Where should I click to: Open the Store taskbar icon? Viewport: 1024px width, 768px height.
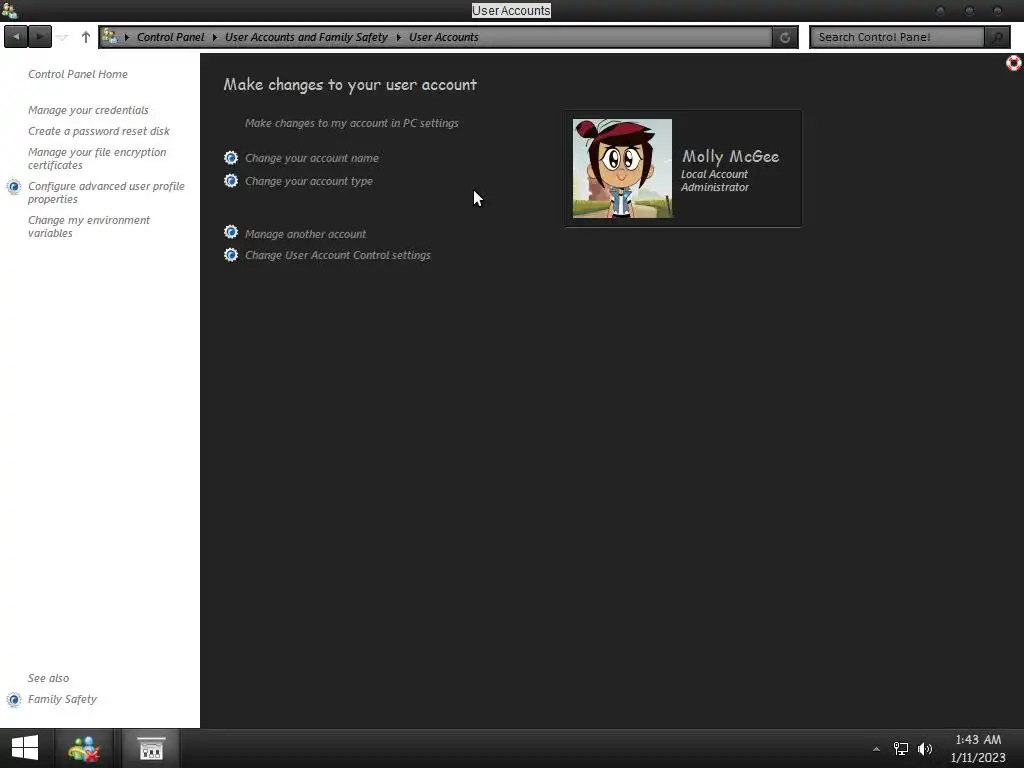[151, 748]
